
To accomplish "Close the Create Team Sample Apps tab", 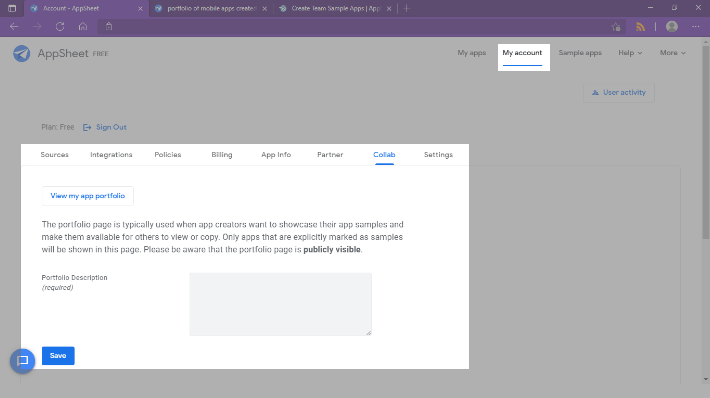I will pyautogui.click(x=389, y=9).
